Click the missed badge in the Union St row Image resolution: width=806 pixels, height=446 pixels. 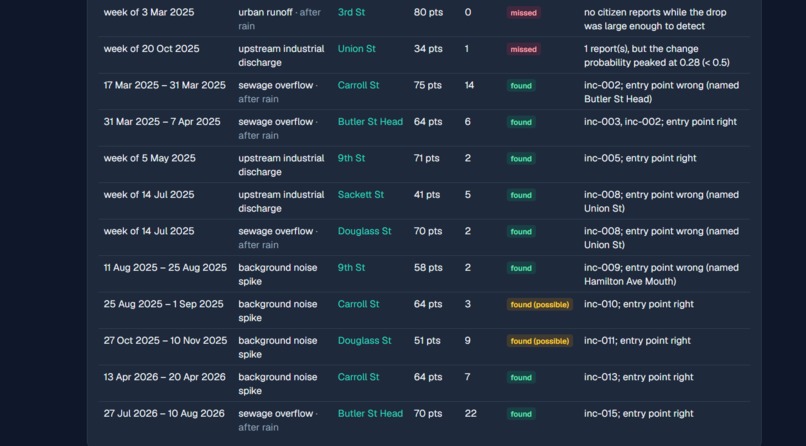coord(523,49)
